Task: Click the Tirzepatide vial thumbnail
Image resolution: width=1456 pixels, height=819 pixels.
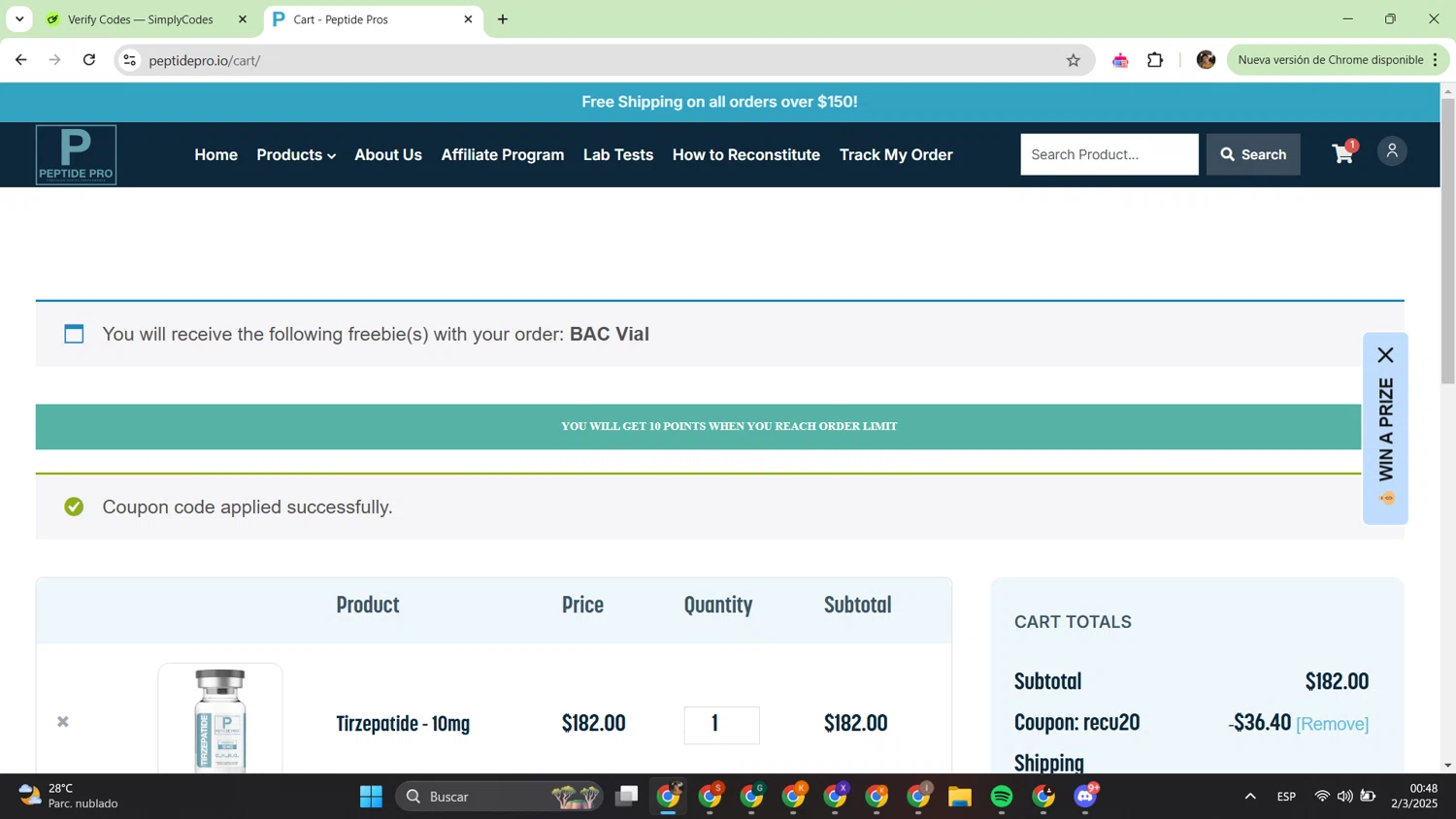Action: pos(220,720)
